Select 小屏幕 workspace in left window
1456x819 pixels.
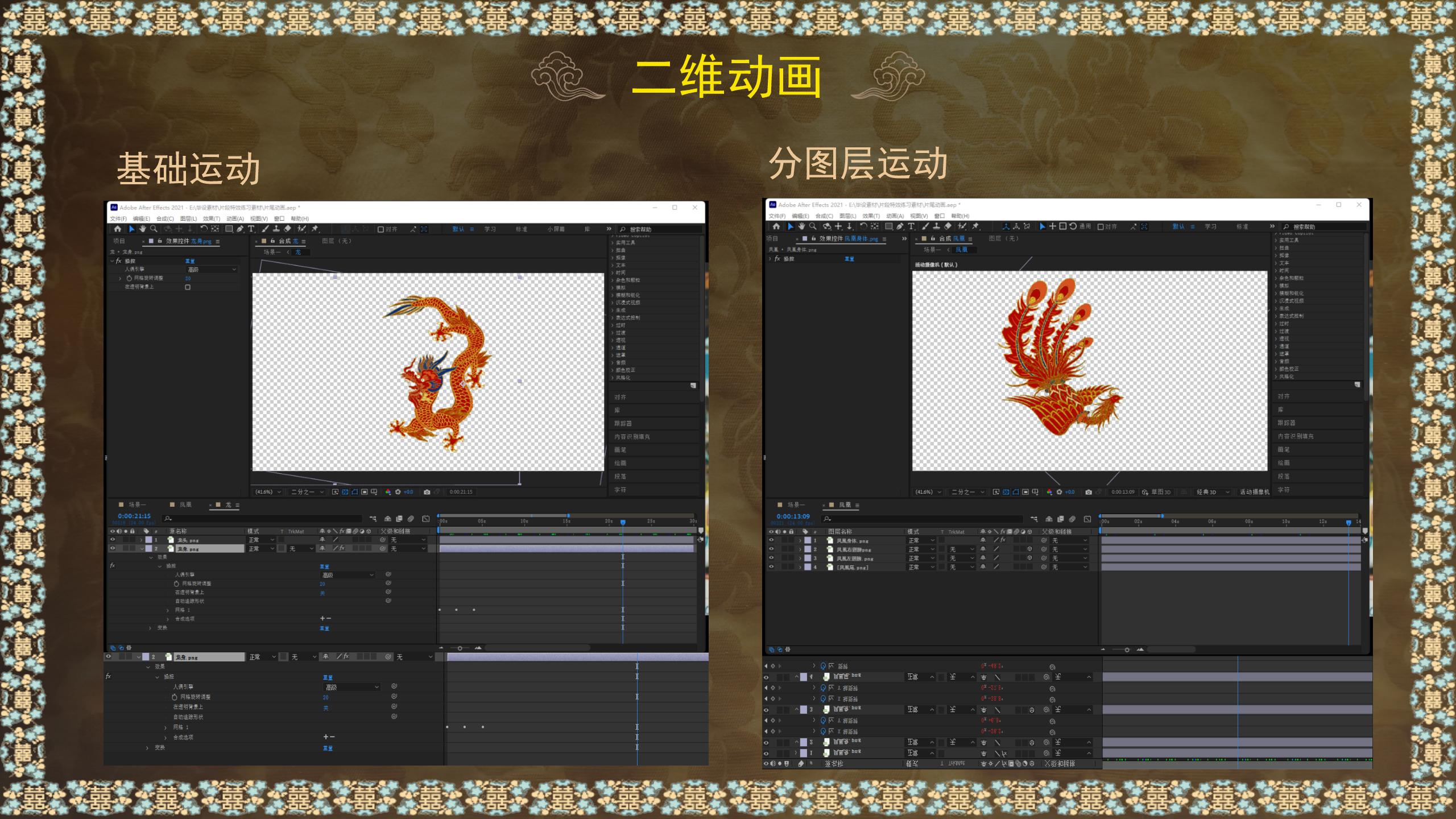point(556,229)
